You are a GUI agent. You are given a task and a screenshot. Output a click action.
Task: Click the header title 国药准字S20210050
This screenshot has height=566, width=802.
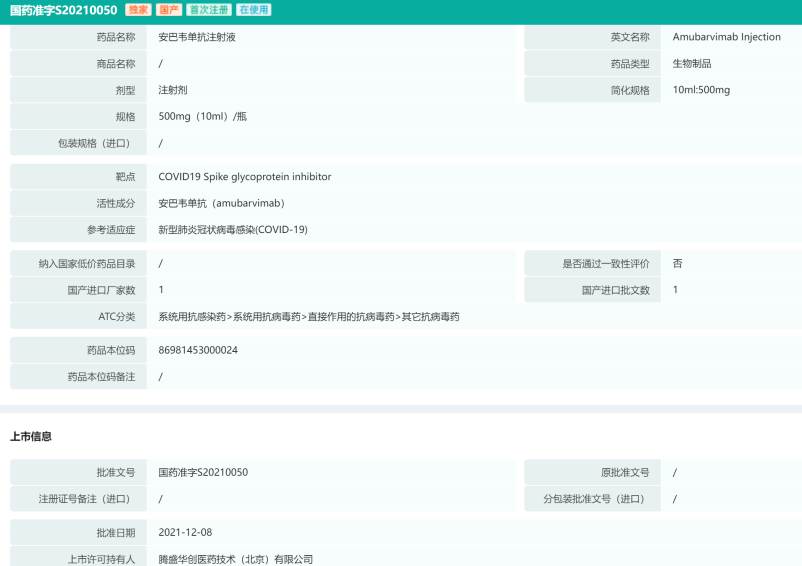63,10
